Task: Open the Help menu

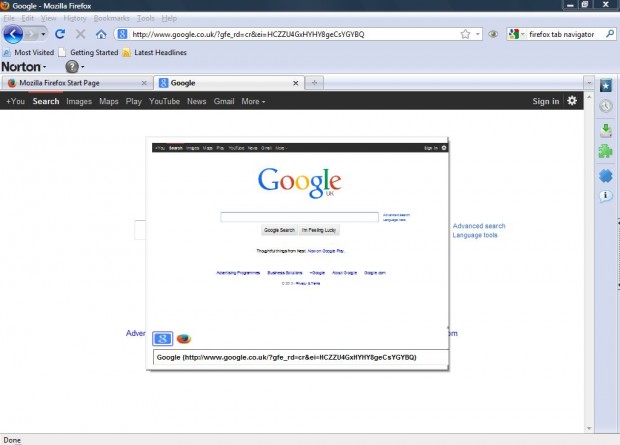Action: [169, 18]
